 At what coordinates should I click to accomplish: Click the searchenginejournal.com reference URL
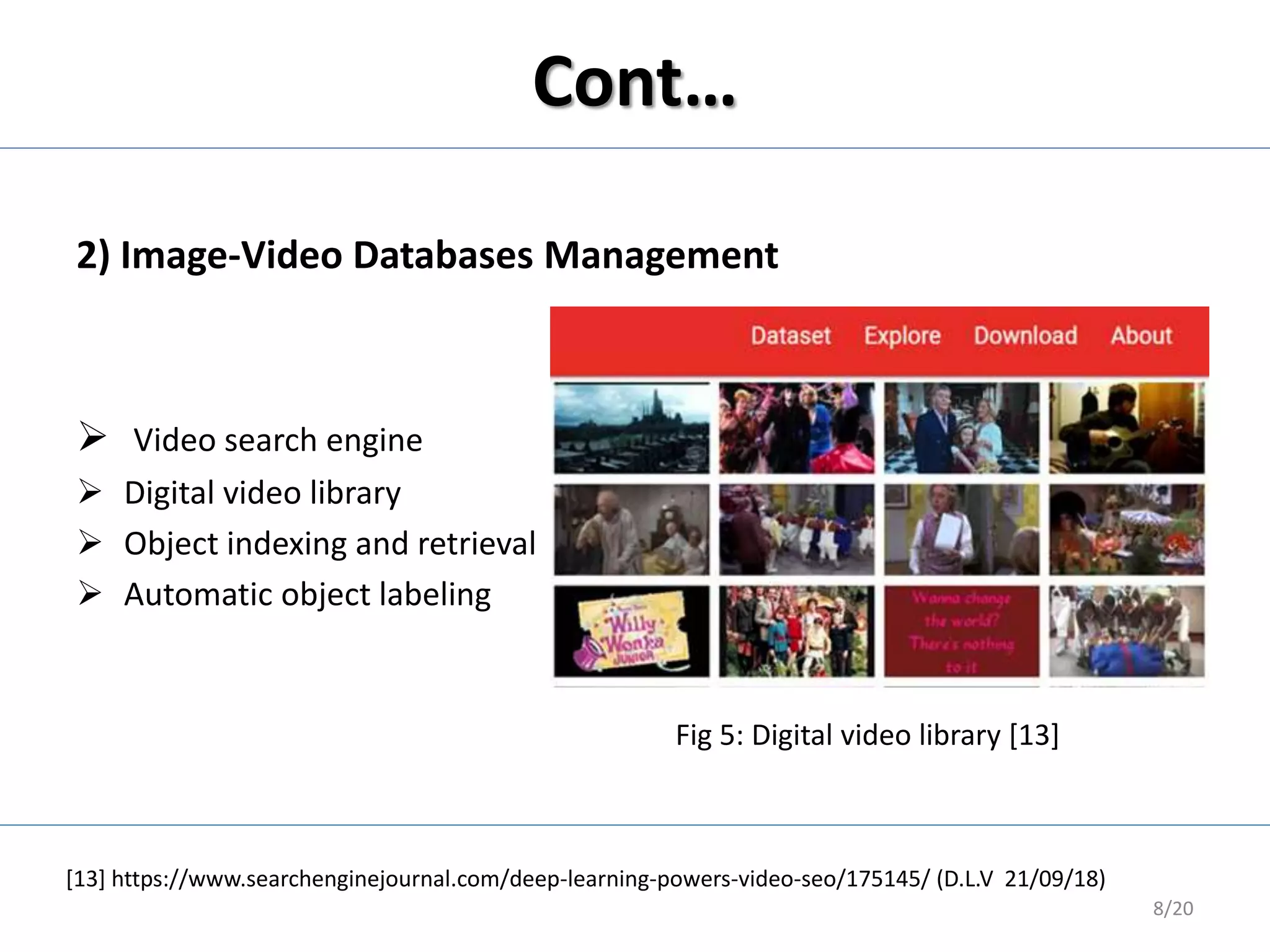pos(521,879)
